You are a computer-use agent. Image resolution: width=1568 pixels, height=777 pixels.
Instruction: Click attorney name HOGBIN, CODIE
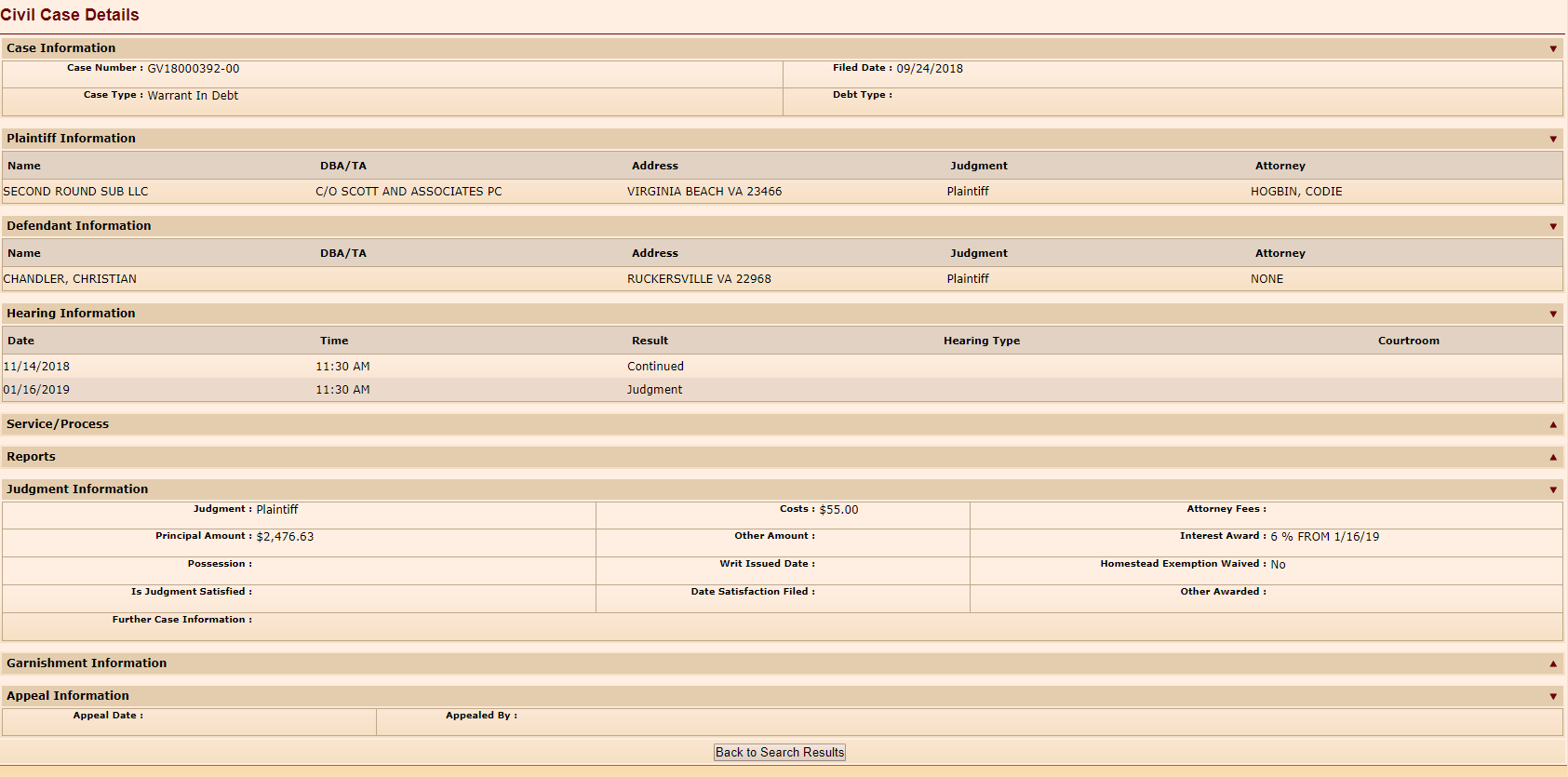[x=1296, y=192]
